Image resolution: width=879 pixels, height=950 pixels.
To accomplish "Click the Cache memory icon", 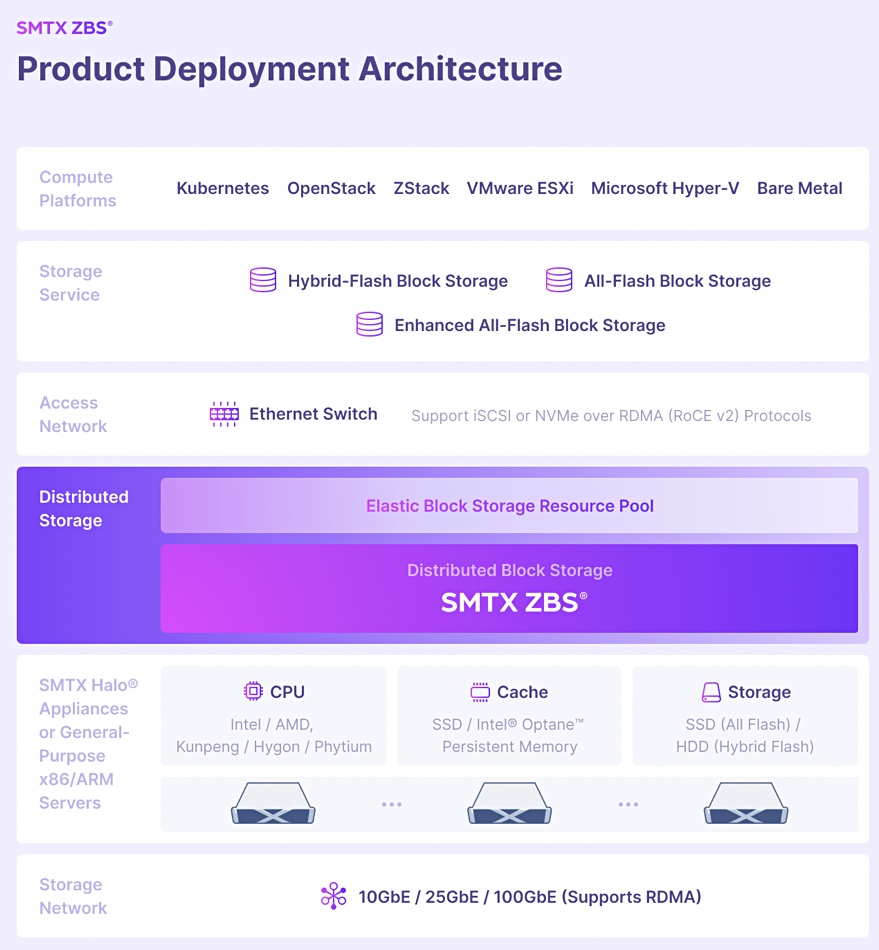I will [x=480, y=691].
